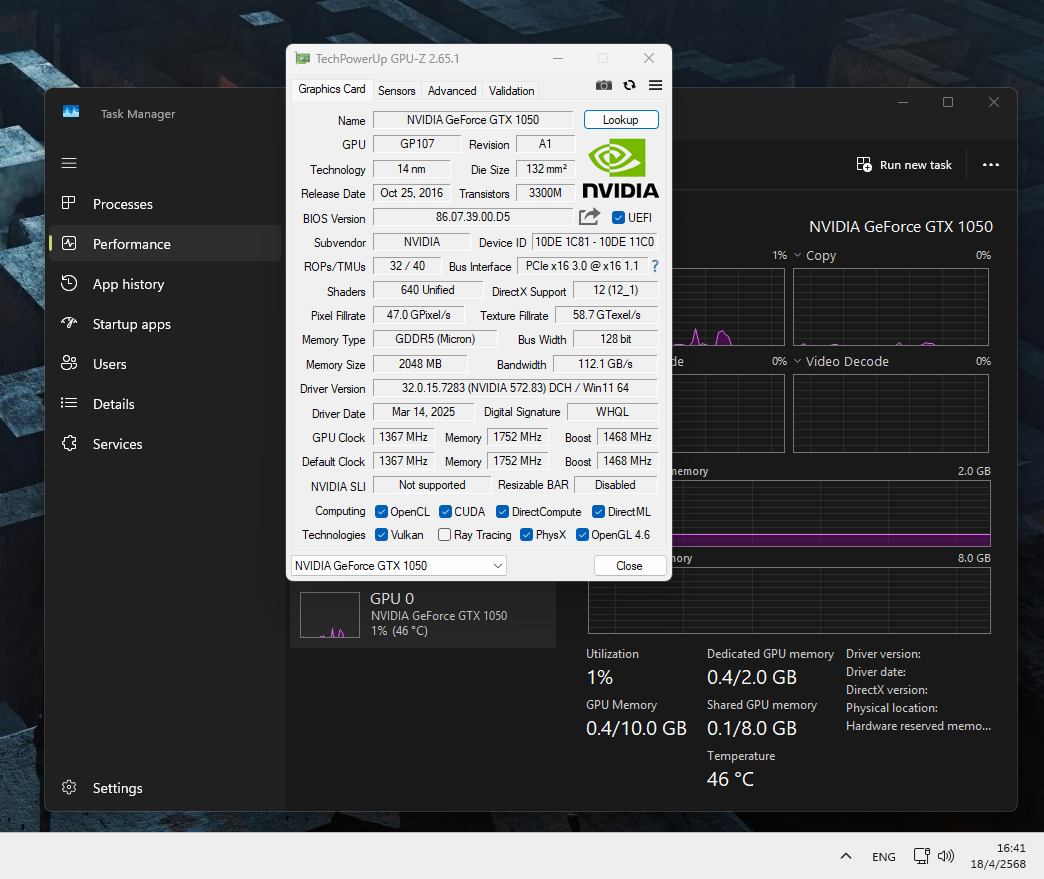
Task: Open the GPU selection dropdown in GPU-Z
Action: tap(399, 565)
